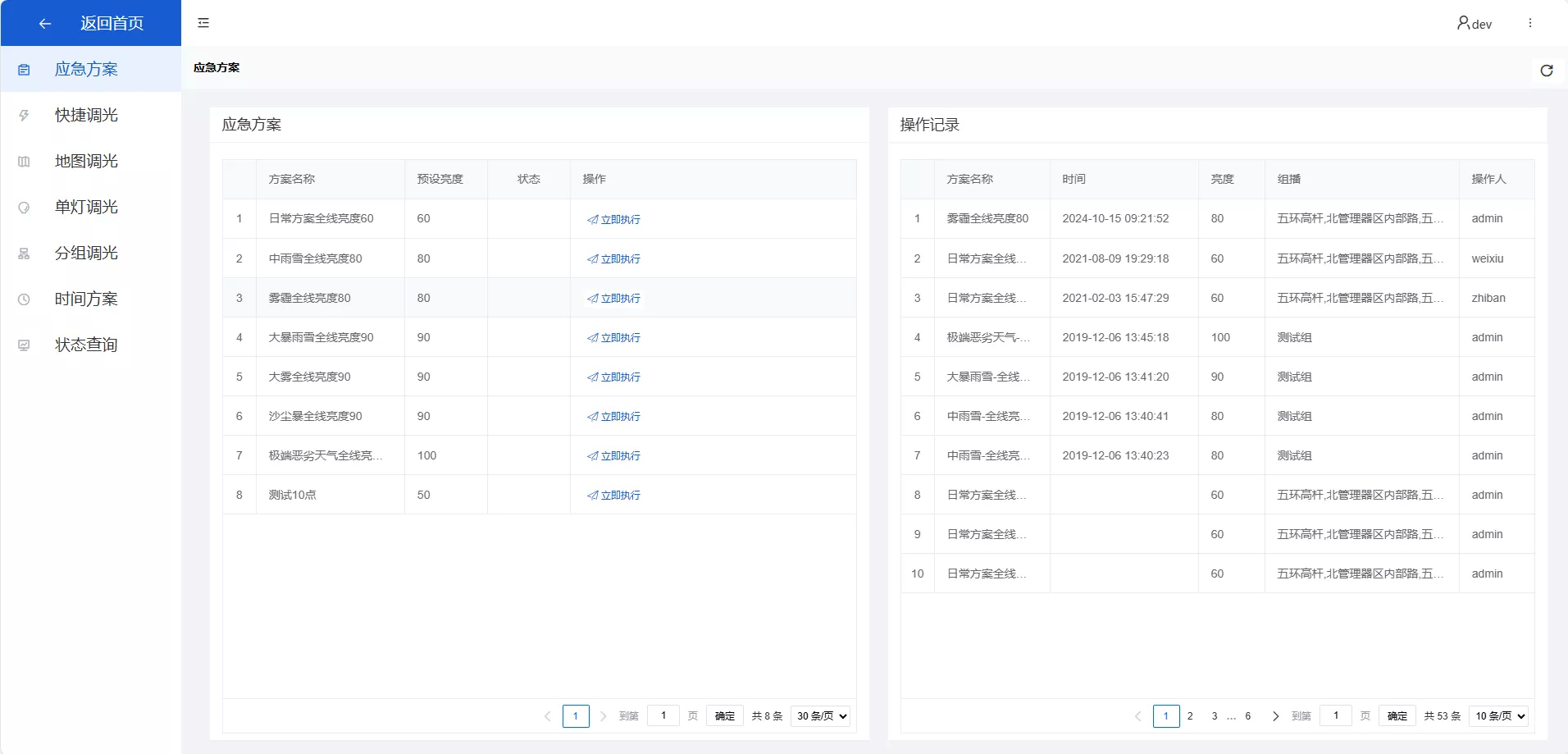The width and height of the screenshot is (1568, 754).
Task: Click the 状态查询 monitor icon
Action: tap(24, 345)
